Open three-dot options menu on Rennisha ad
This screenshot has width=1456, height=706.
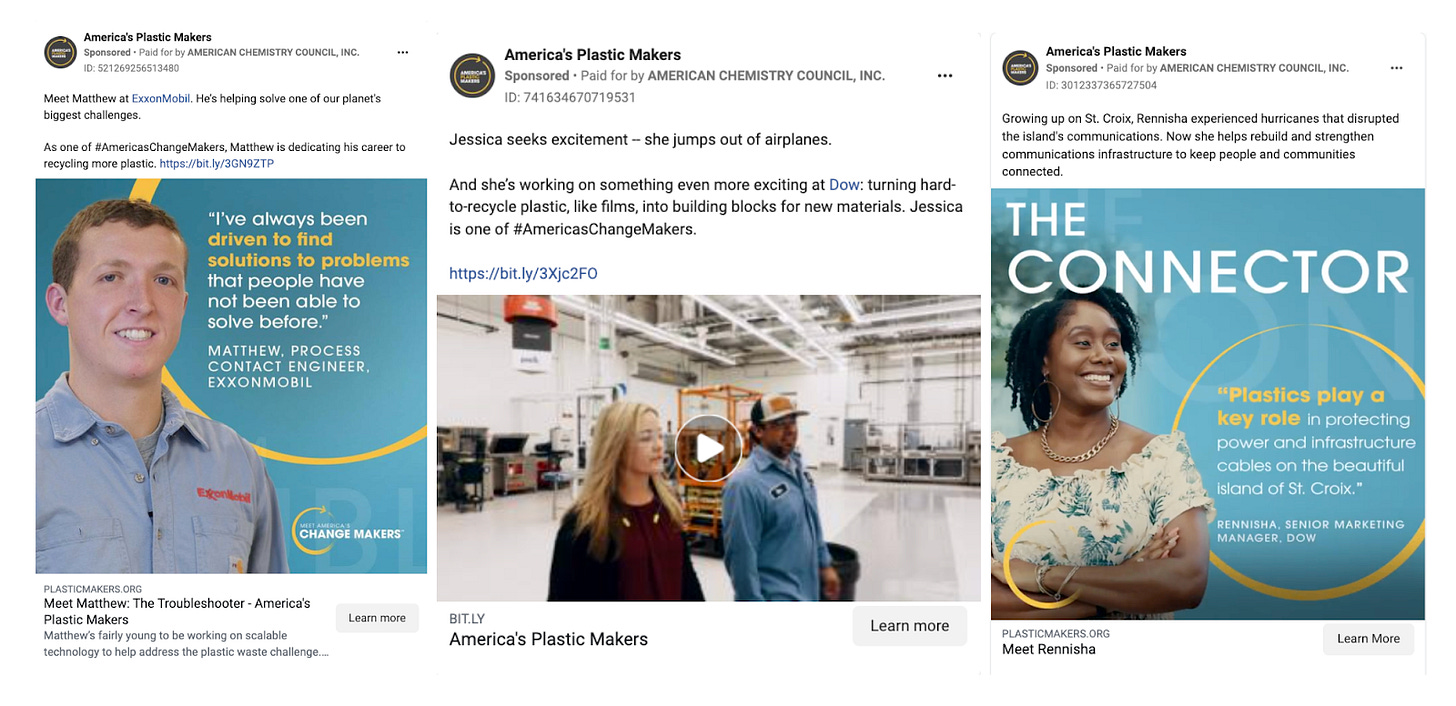click(1397, 68)
